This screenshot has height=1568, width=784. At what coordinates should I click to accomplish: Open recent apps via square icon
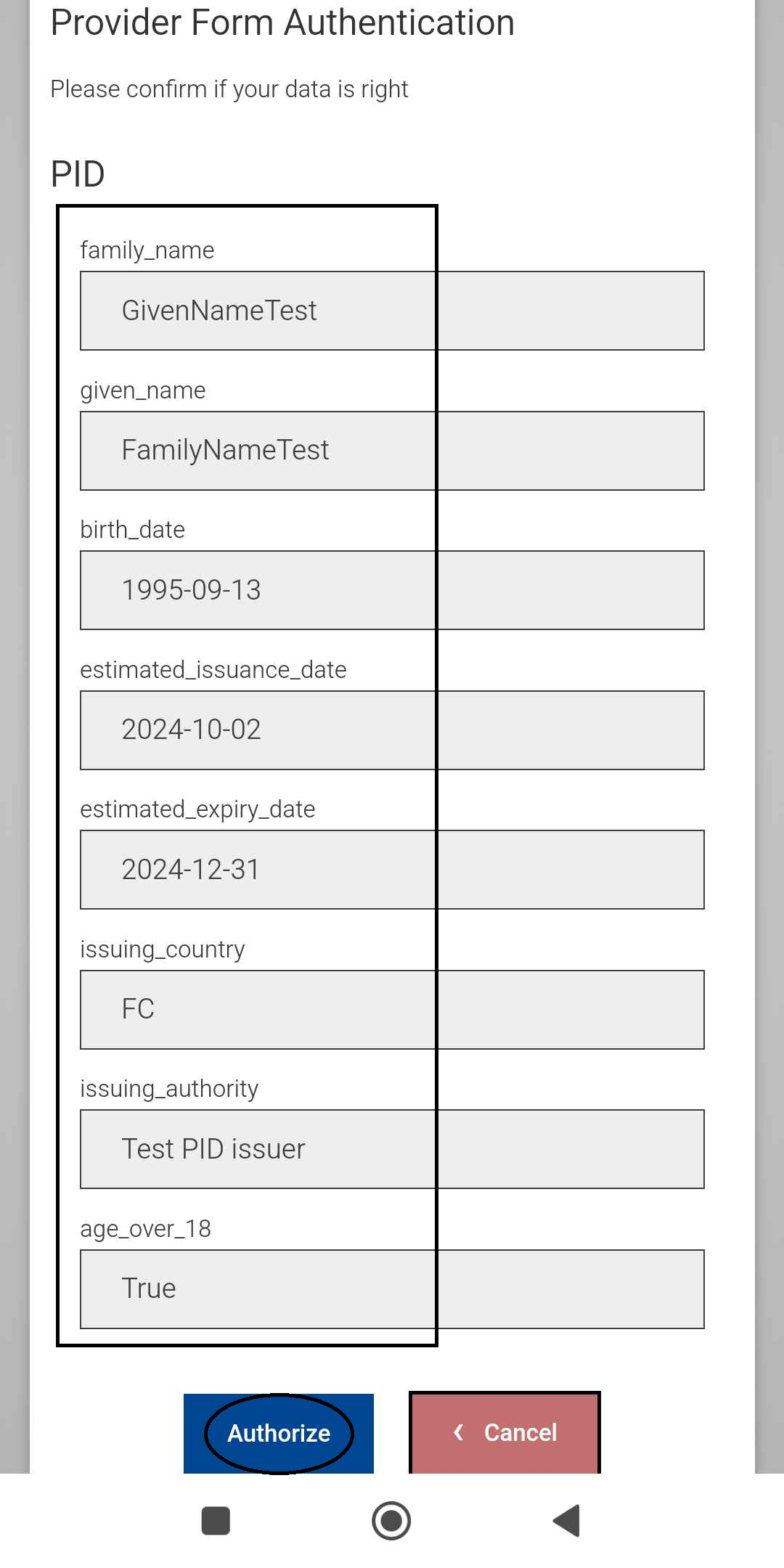(x=216, y=1521)
